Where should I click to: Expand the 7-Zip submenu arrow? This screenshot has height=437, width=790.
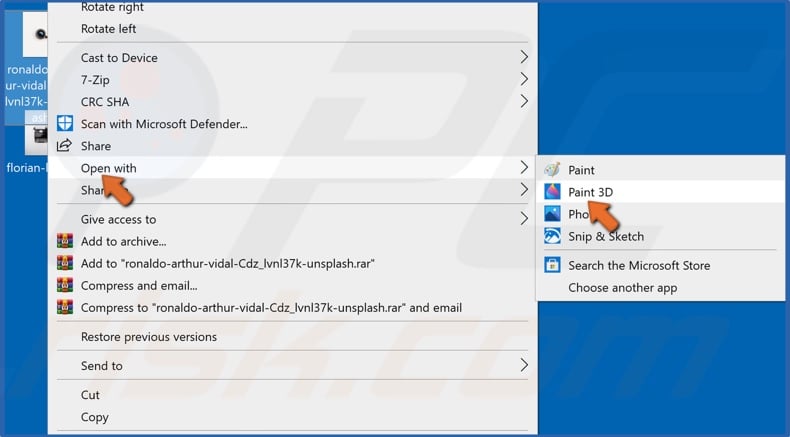coord(524,79)
